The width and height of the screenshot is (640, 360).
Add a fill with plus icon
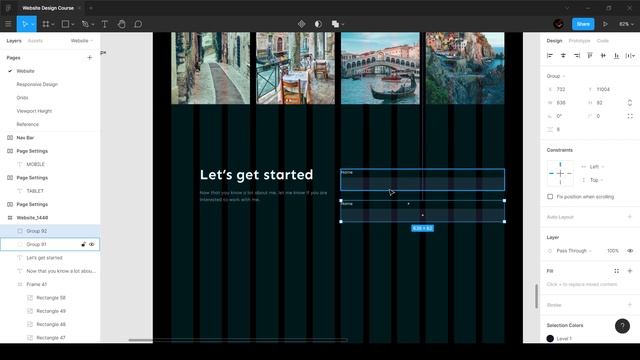click(630, 271)
